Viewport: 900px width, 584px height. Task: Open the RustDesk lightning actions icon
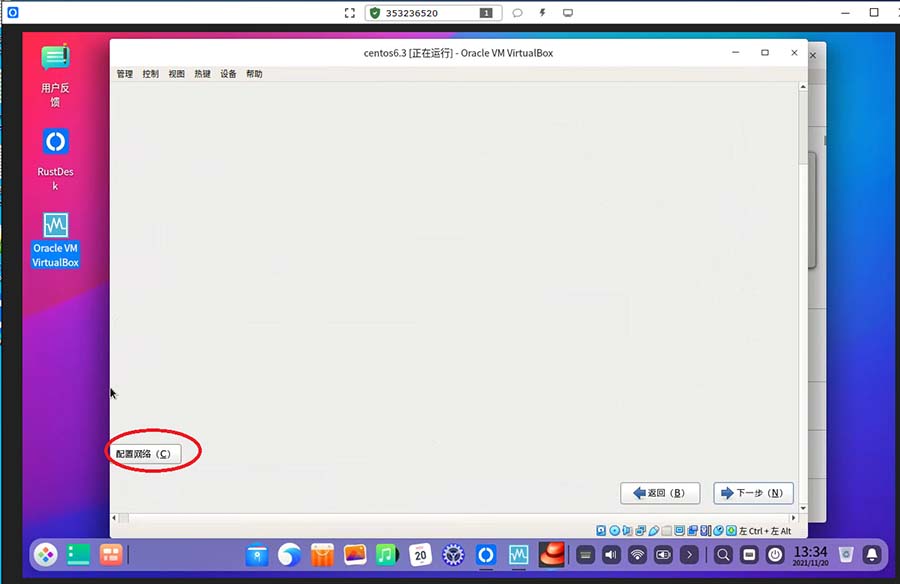(542, 13)
